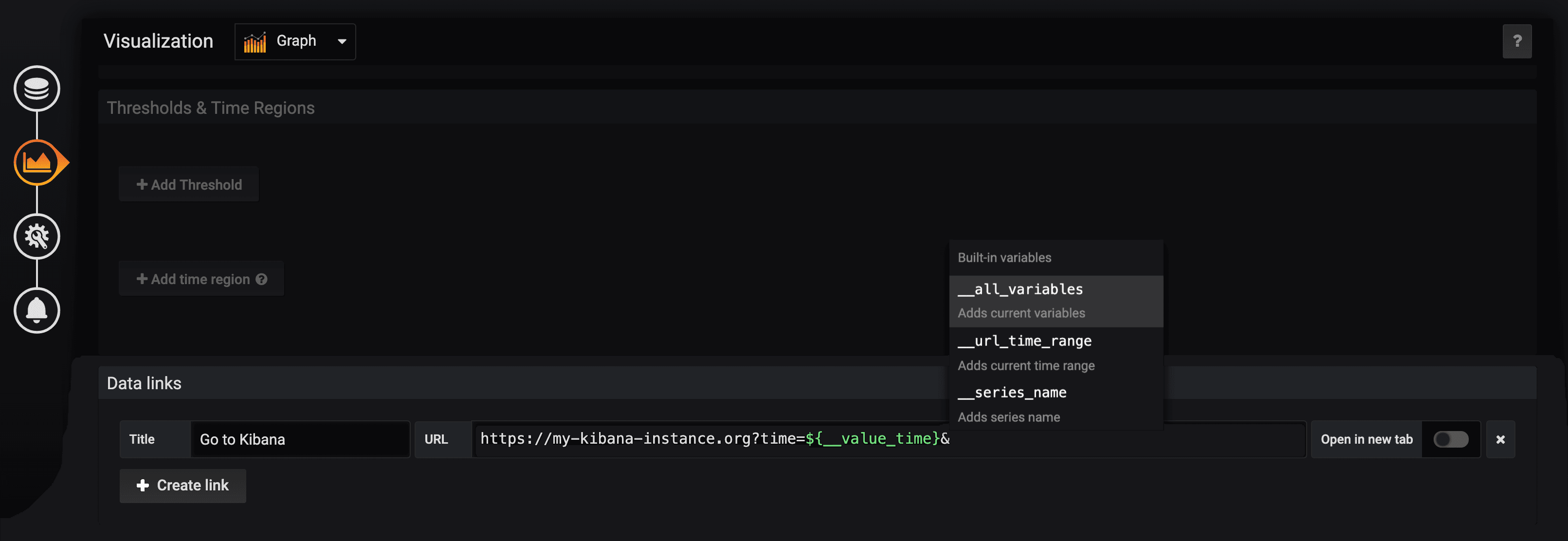
Task: Open the General settings gear icon
Action: pos(36,237)
